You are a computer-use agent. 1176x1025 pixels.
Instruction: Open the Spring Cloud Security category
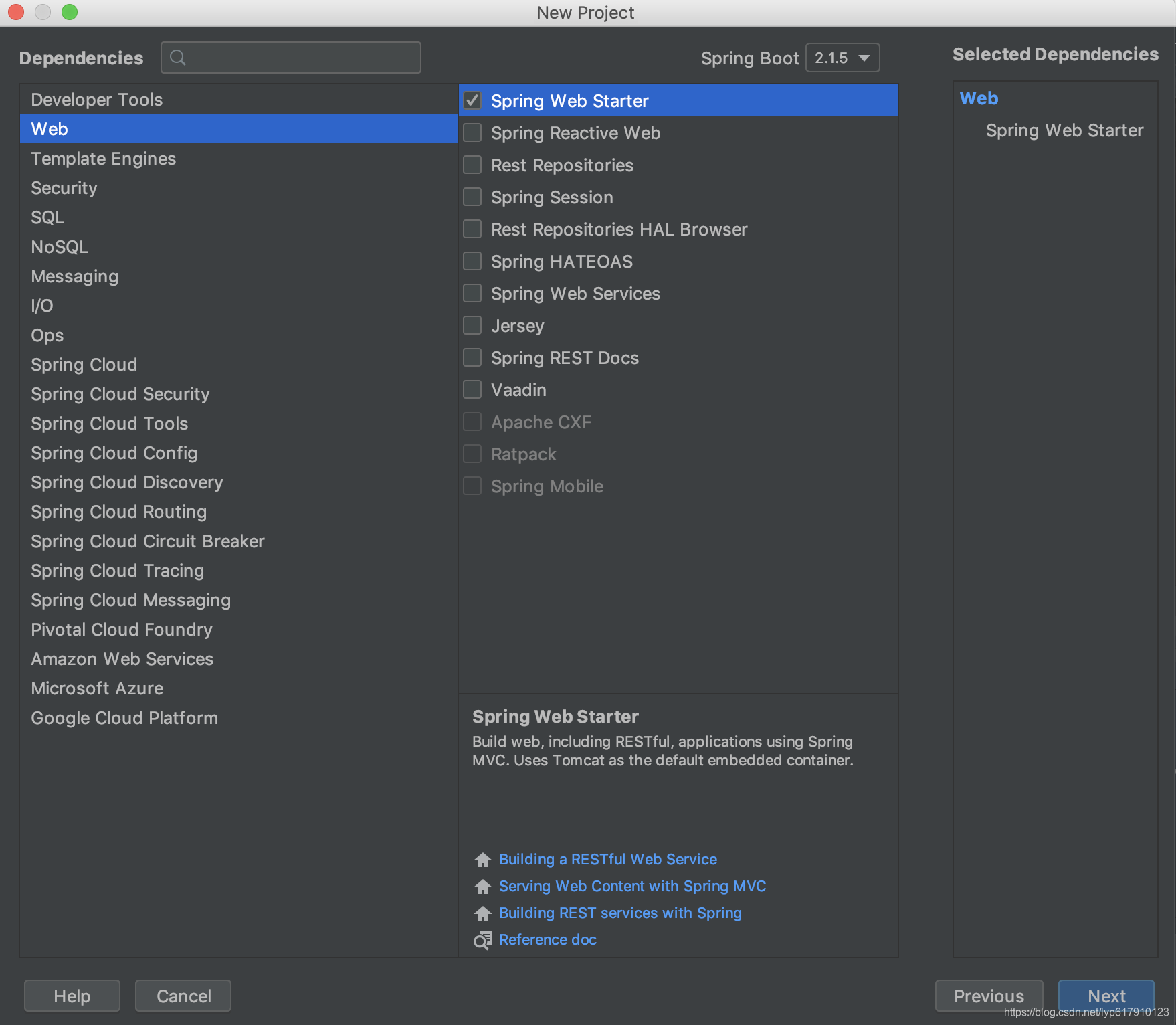(238, 394)
